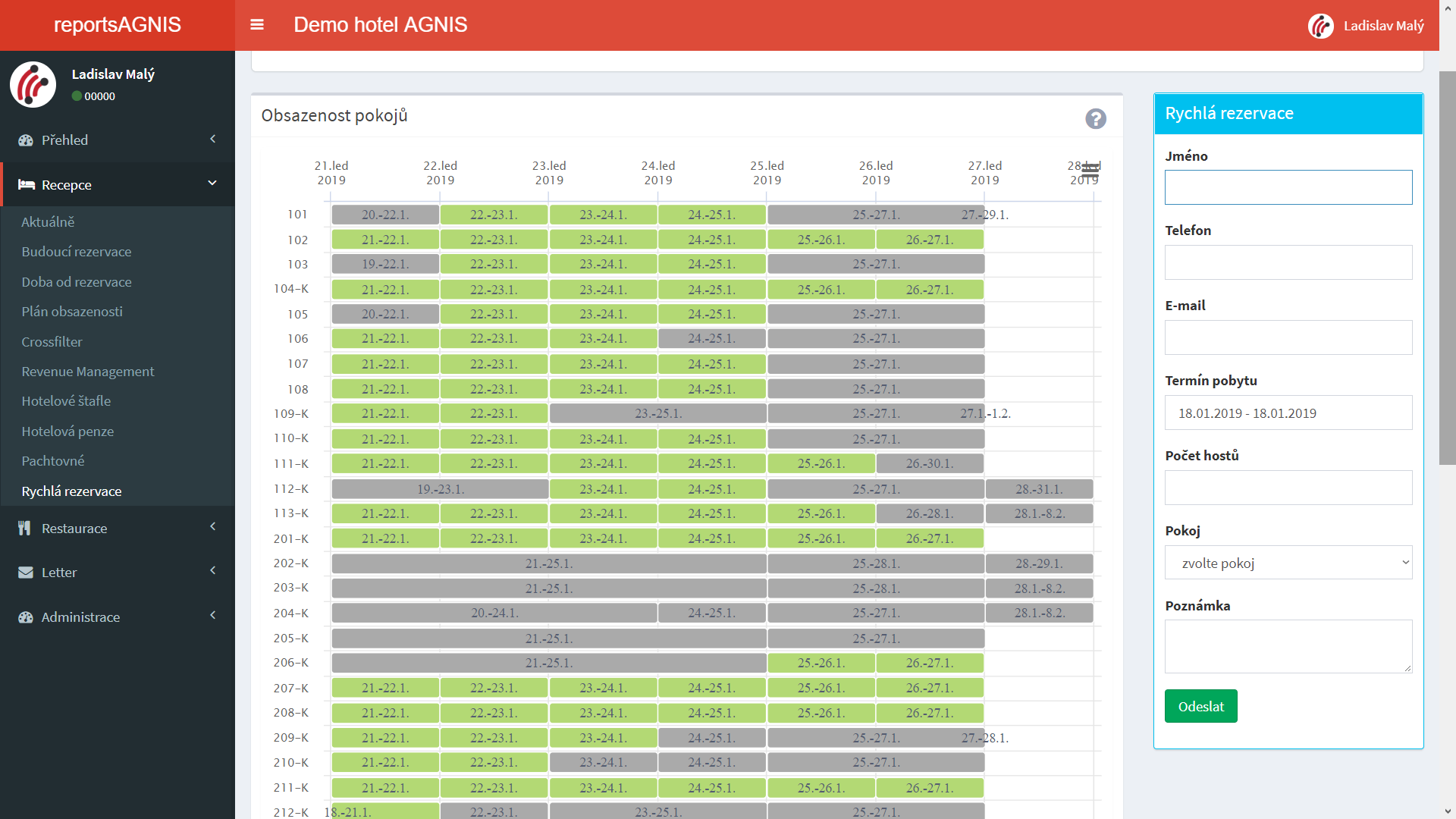Screen dimensions: 1456x819
Task: Collapse the Recepce menu chevron
Action: (x=212, y=184)
